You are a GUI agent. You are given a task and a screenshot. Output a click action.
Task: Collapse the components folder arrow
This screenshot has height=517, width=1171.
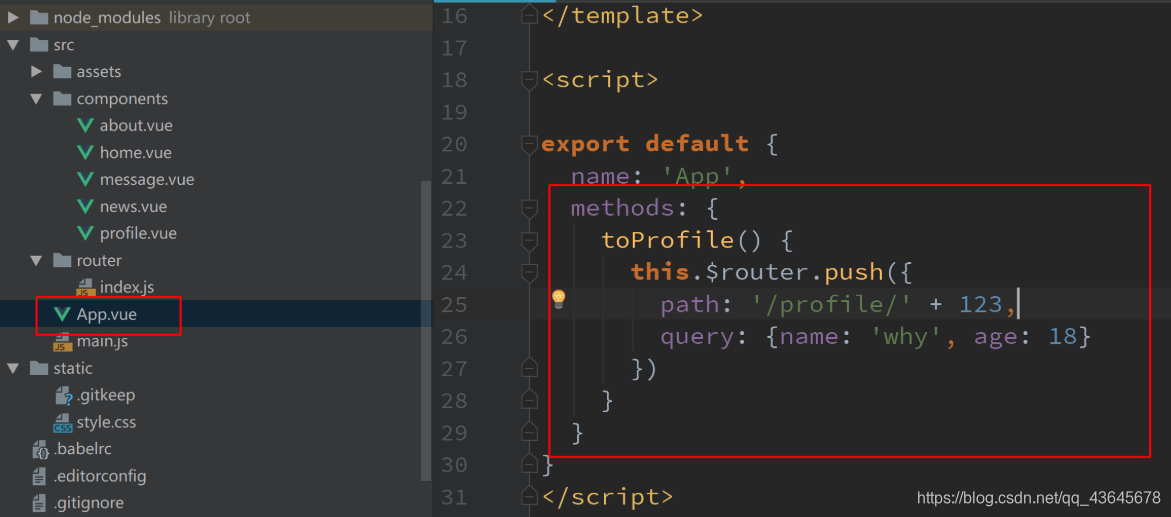[36, 99]
